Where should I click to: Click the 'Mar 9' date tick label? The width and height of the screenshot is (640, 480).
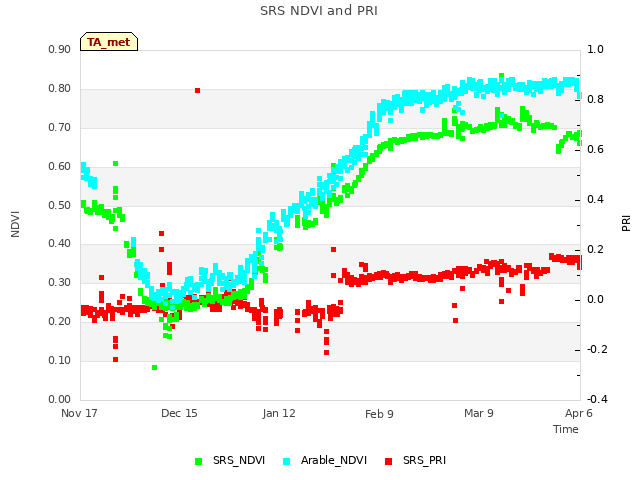tap(479, 413)
